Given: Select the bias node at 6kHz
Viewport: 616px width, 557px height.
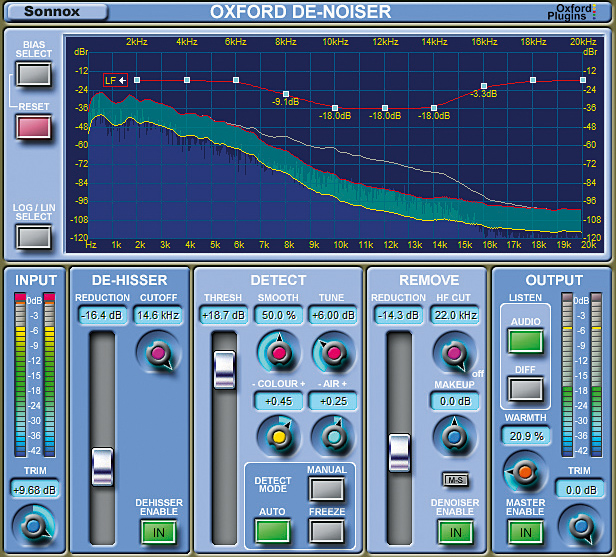Looking at the screenshot, I should coord(236,80).
